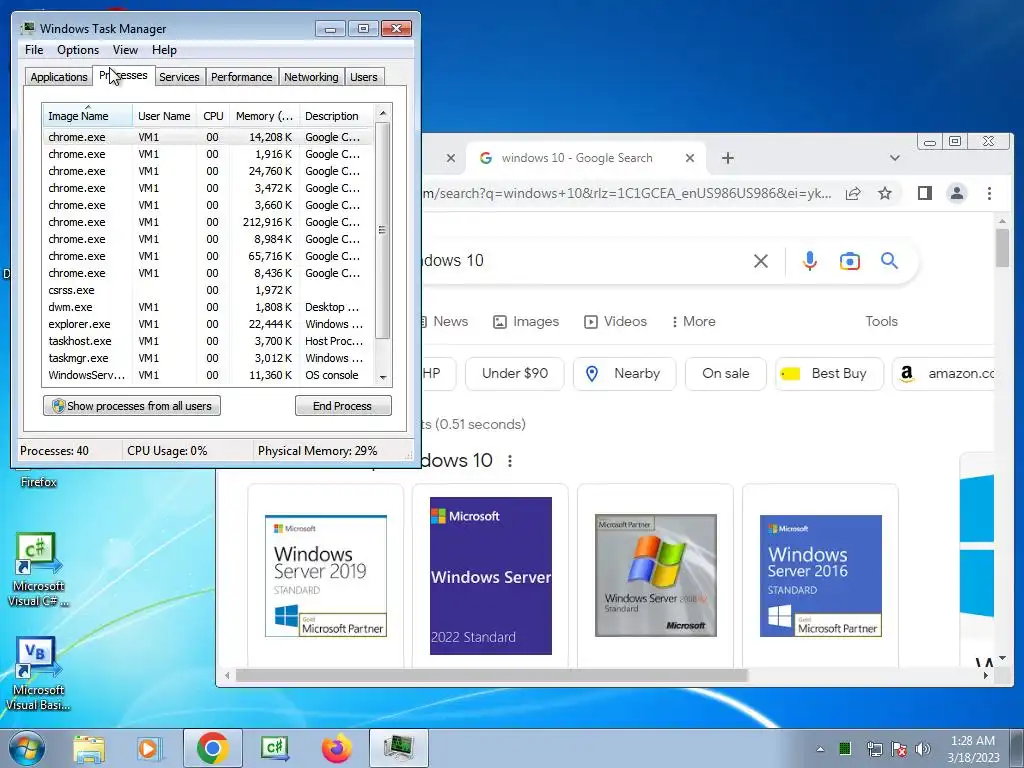1024x768 pixels.
Task: Open Task Manager Help menu
Action: pyautogui.click(x=164, y=50)
